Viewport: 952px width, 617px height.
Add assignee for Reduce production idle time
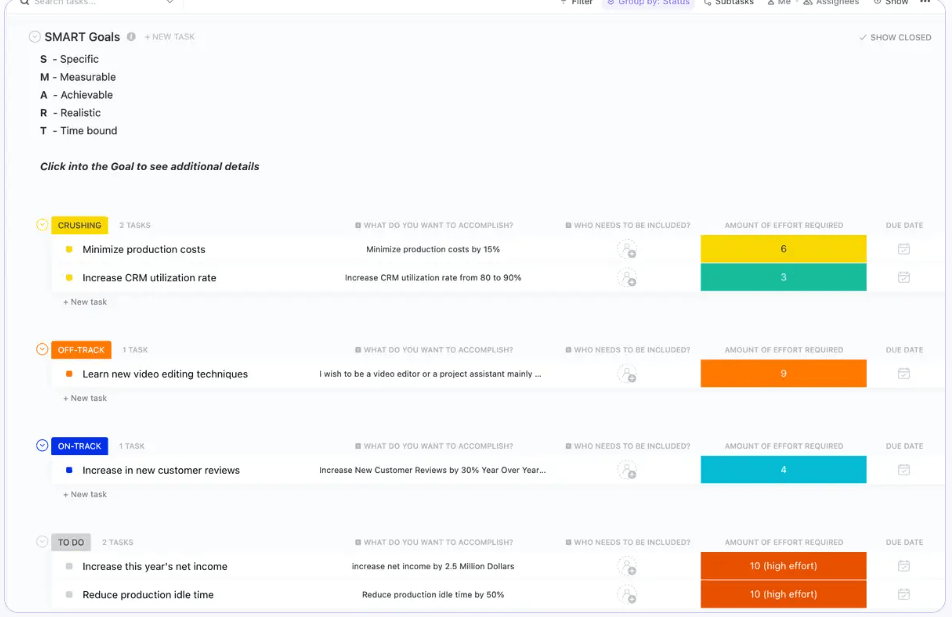(627, 595)
